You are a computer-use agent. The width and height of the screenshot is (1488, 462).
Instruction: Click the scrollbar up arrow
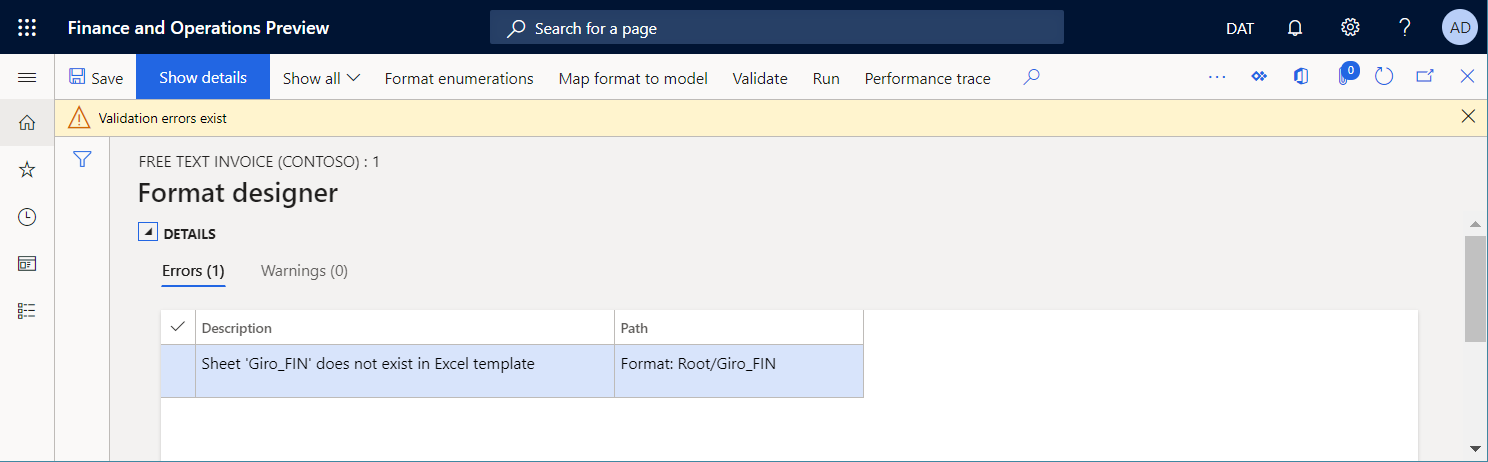(1476, 224)
